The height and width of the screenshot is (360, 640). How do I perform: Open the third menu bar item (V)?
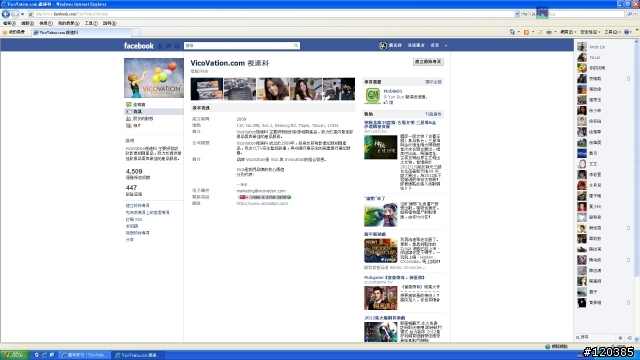coord(46,23)
